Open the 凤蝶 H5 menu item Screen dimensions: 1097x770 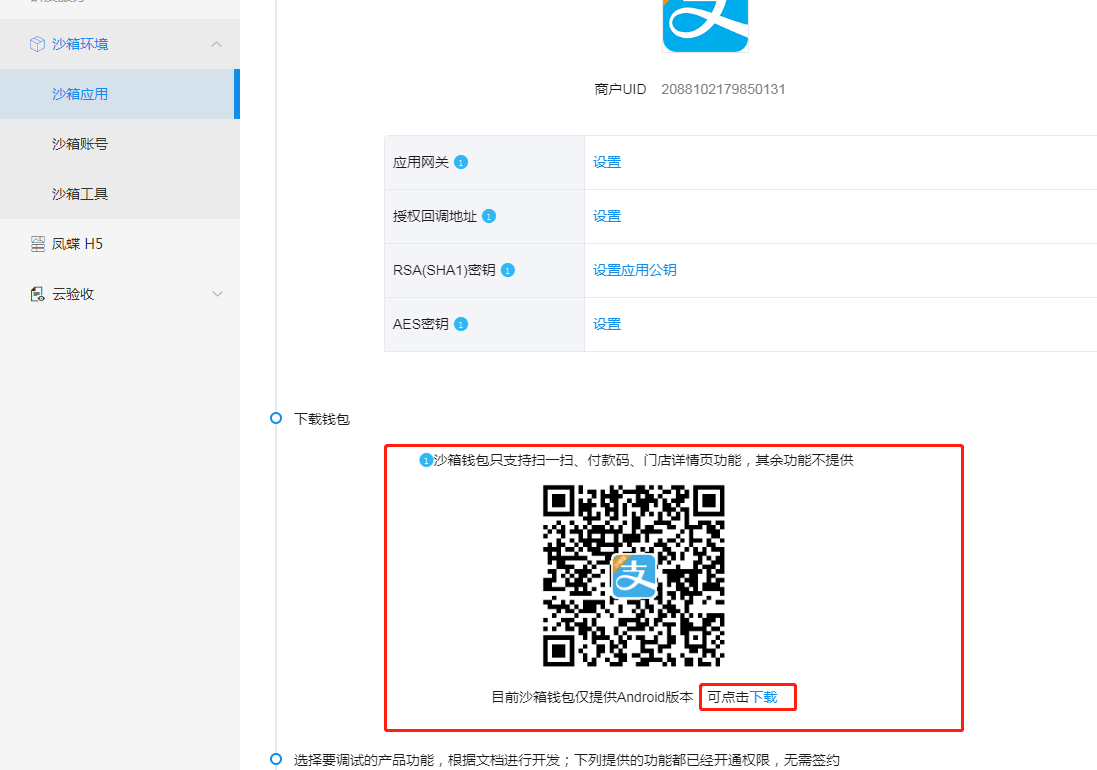[77, 244]
